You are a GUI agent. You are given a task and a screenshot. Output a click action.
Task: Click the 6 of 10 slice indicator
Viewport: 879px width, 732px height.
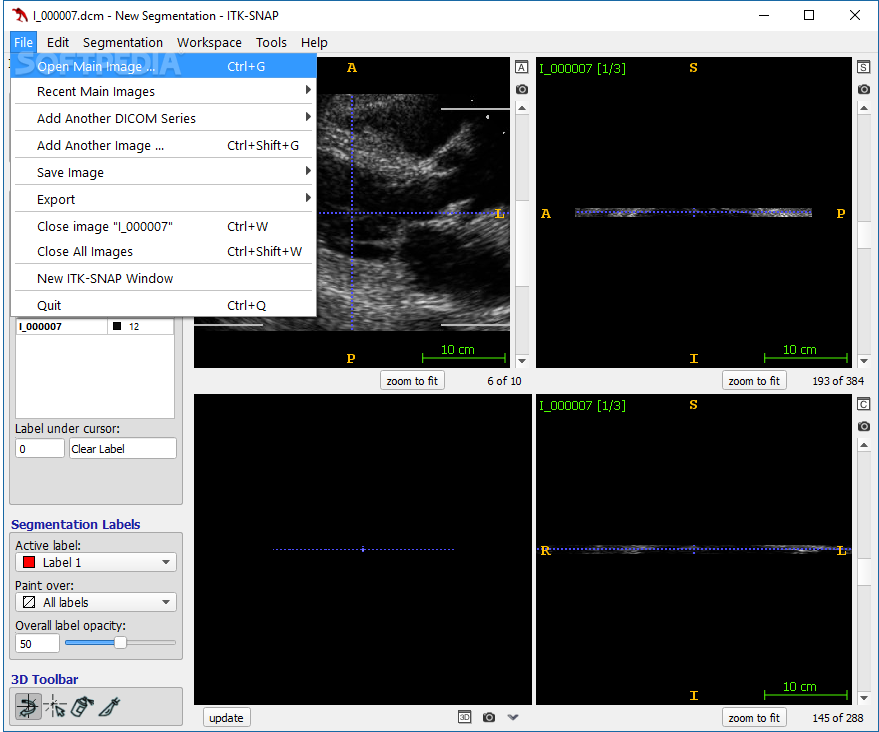coord(504,381)
